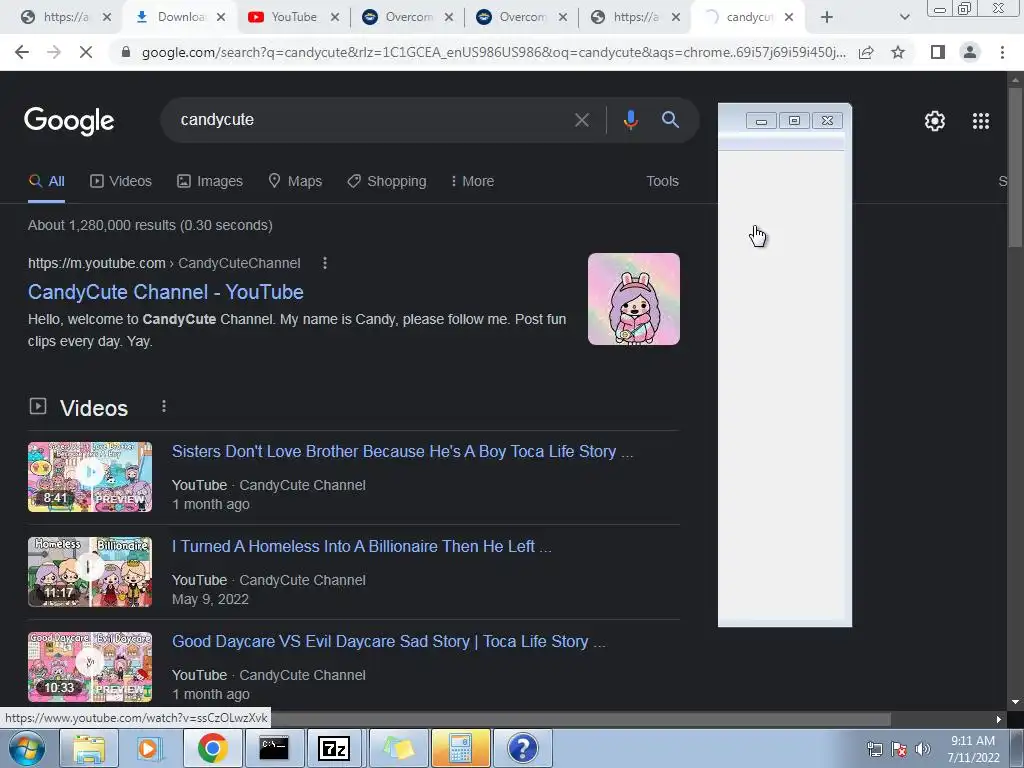Image resolution: width=1024 pixels, height=768 pixels.
Task: Switch to the Shopping results tab
Action: [387, 181]
